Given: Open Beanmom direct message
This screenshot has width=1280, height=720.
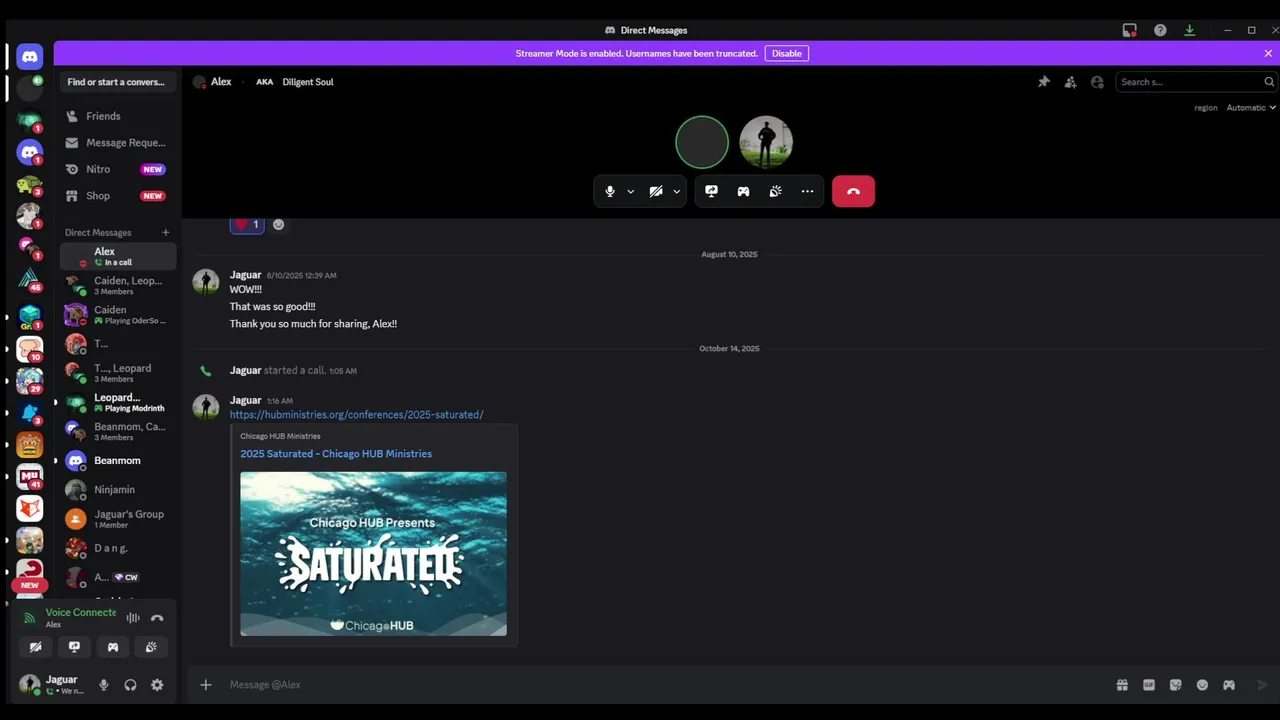Looking at the screenshot, I should [118, 460].
